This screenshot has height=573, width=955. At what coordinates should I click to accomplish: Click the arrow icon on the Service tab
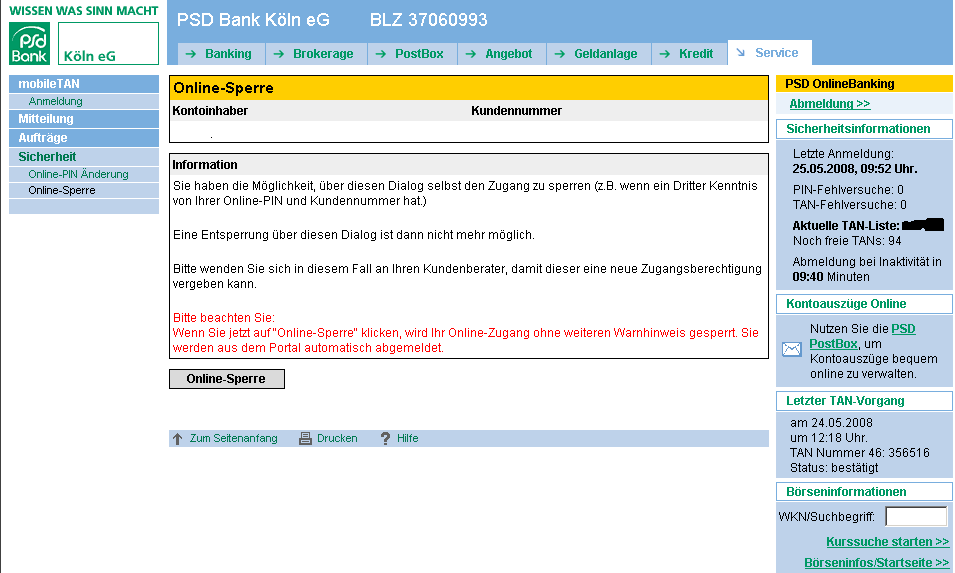click(x=741, y=52)
